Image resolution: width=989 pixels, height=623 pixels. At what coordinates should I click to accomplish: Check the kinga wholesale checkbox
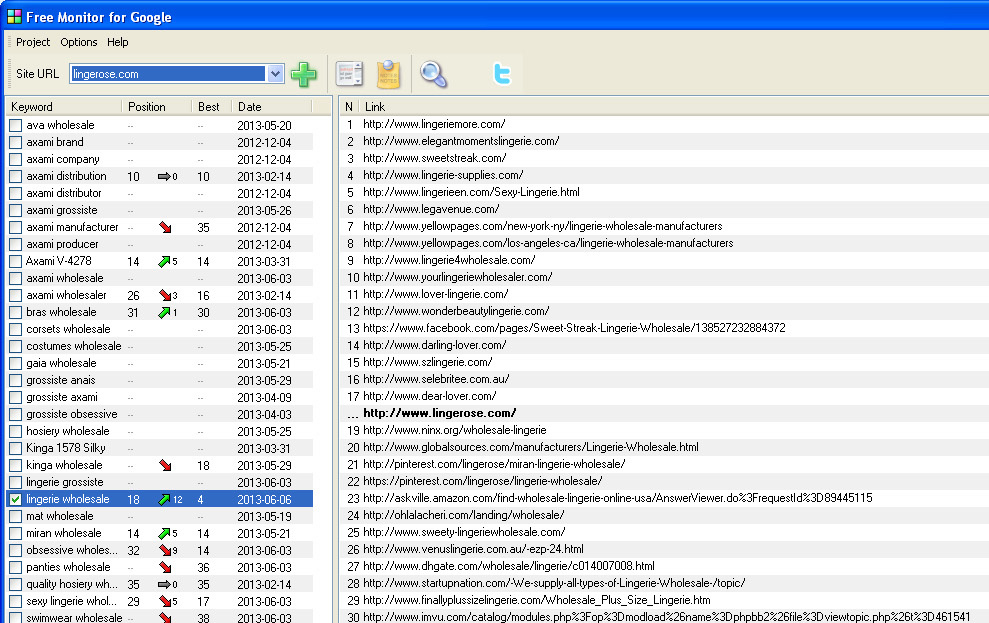pyautogui.click(x=16, y=465)
